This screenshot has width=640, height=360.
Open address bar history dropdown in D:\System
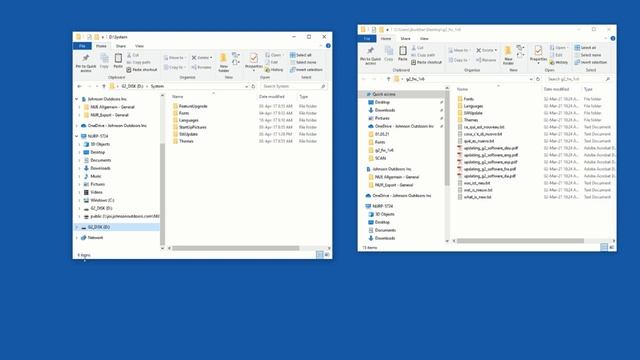pyautogui.click(x=247, y=87)
